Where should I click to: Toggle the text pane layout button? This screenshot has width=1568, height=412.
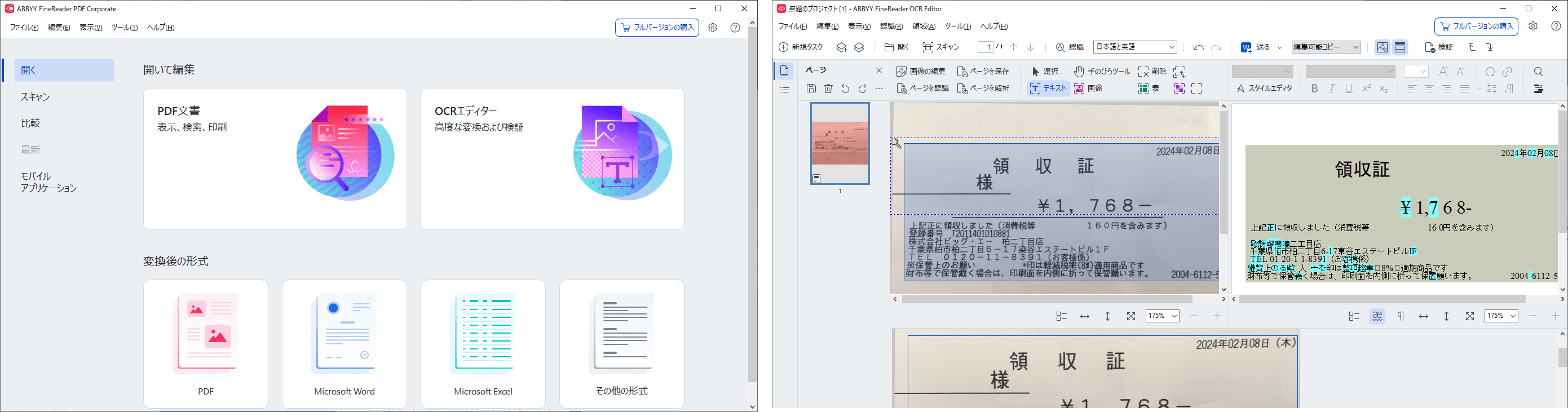click(x=1400, y=47)
